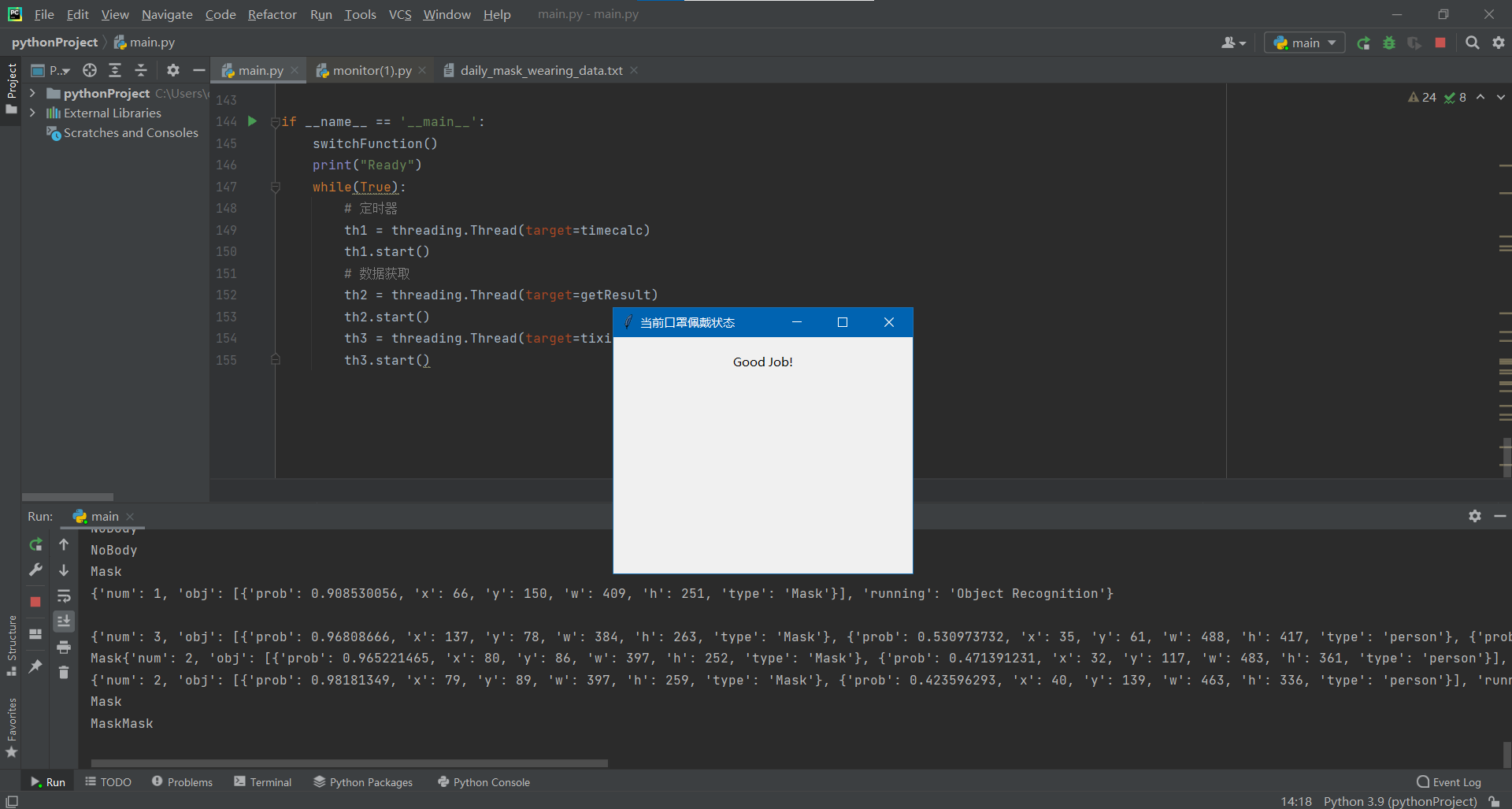Open the Event Log
This screenshot has width=1512, height=809.
(x=1449, y=781)
